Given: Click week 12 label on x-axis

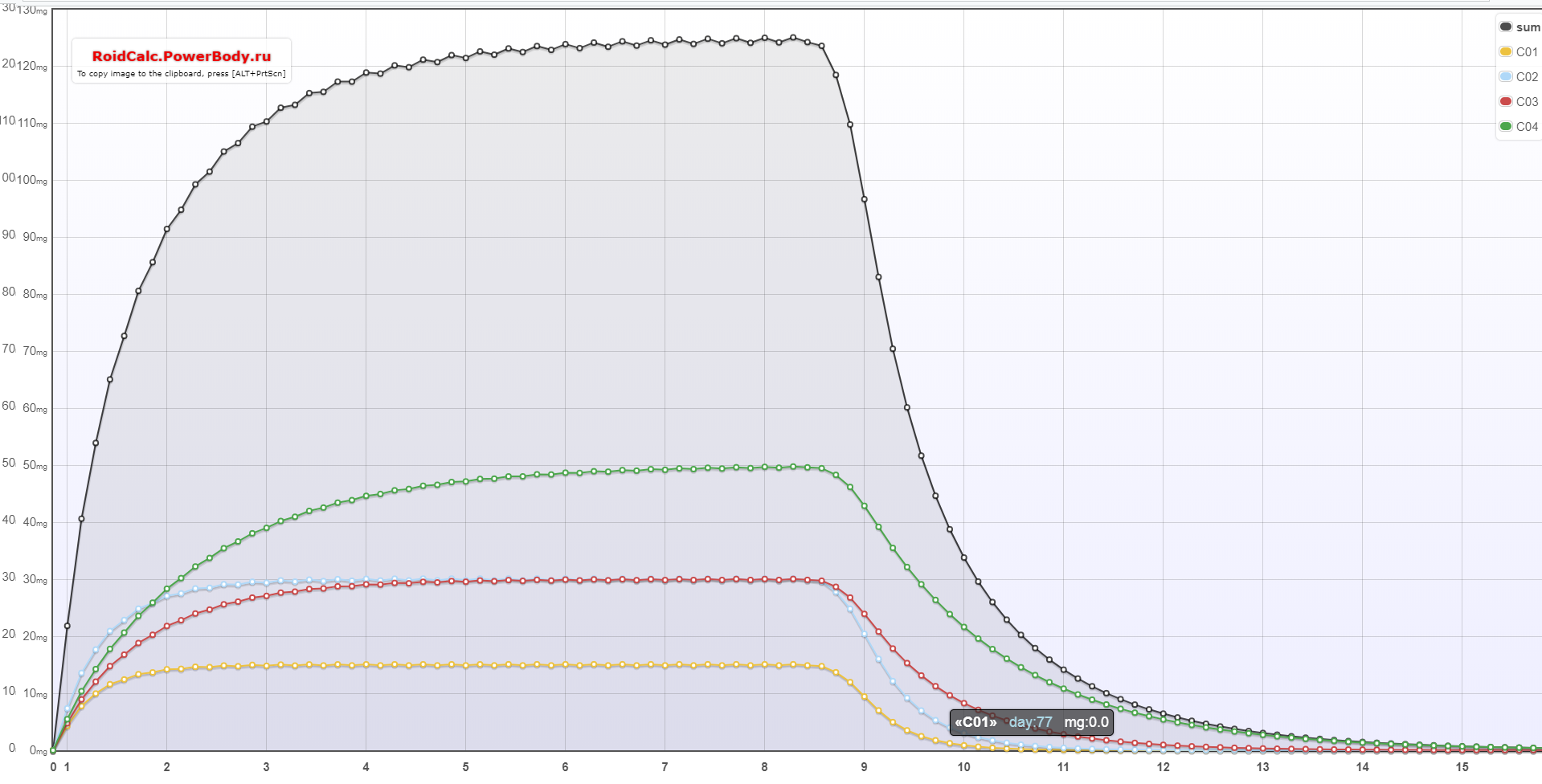Looking at the screenshot, I should [x=1163, y=767].
